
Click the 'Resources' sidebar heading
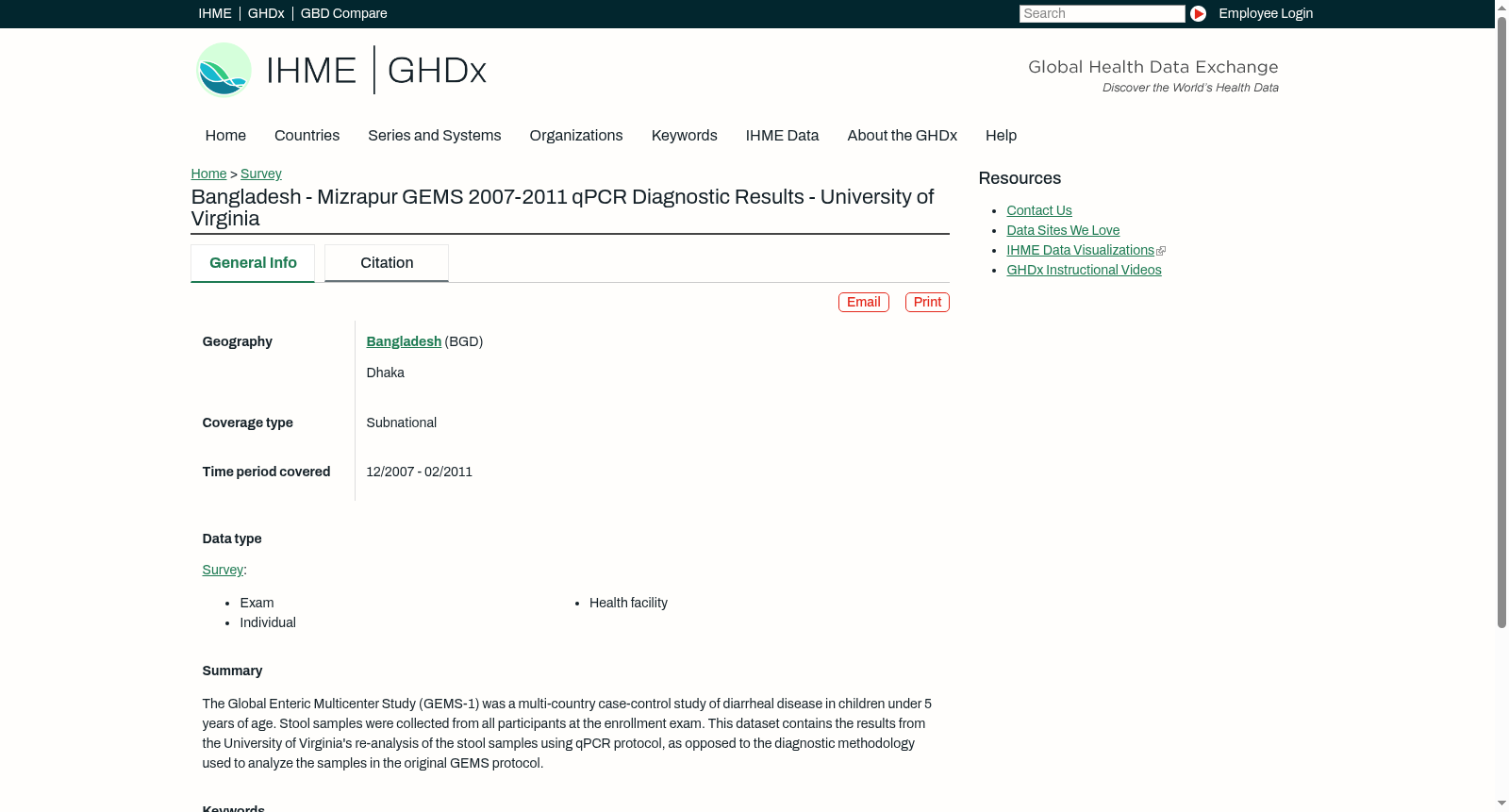click(1020, 178)
